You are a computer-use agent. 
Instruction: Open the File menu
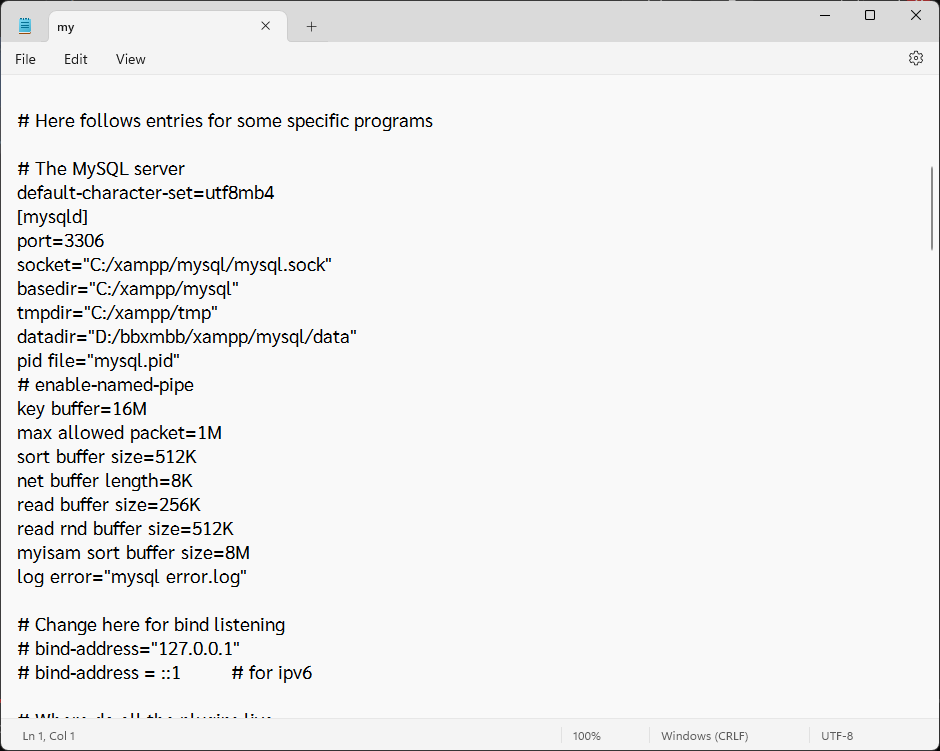click(x=25, y=59)
